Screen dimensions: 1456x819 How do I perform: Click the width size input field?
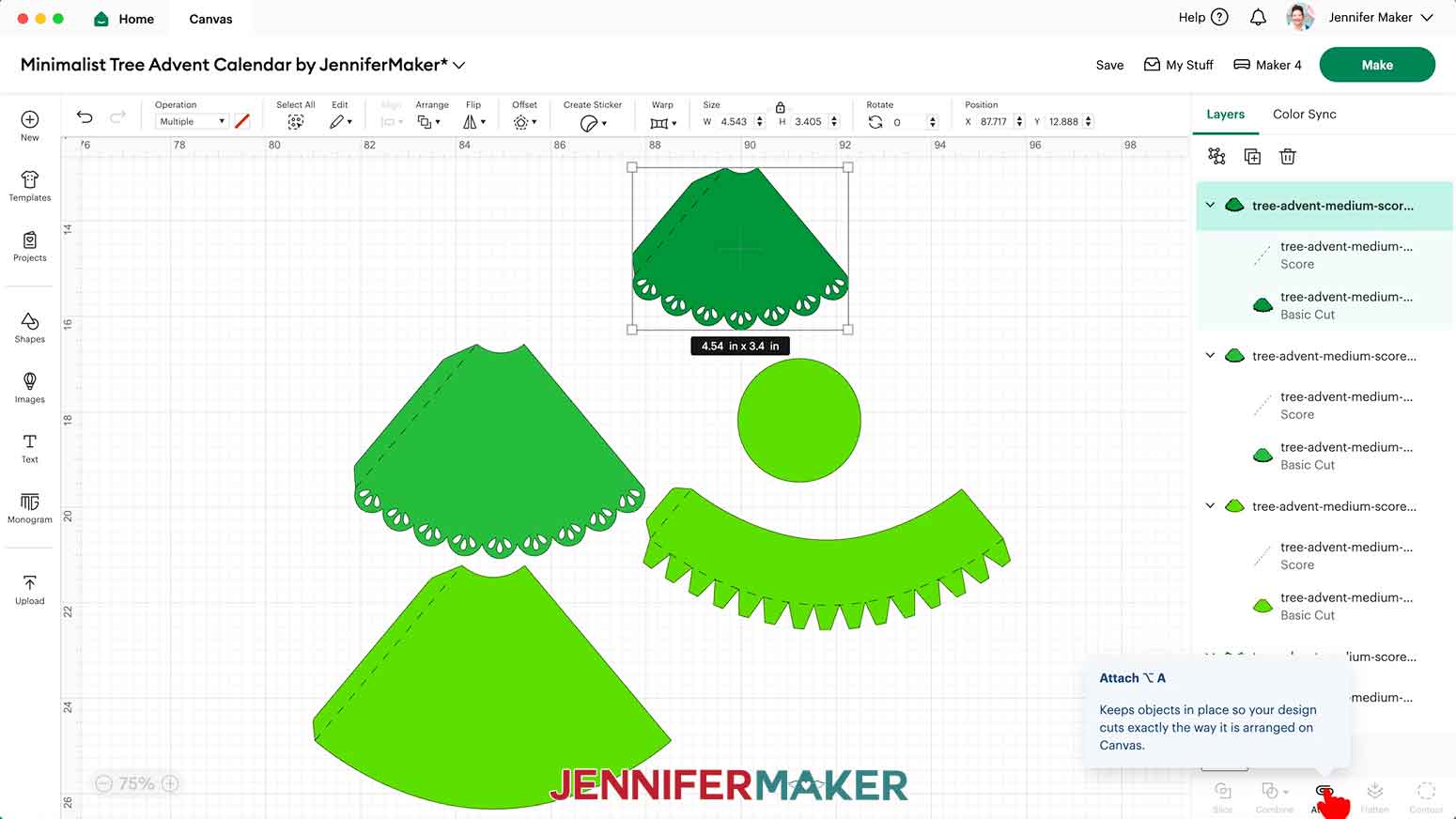click(735, 122)
